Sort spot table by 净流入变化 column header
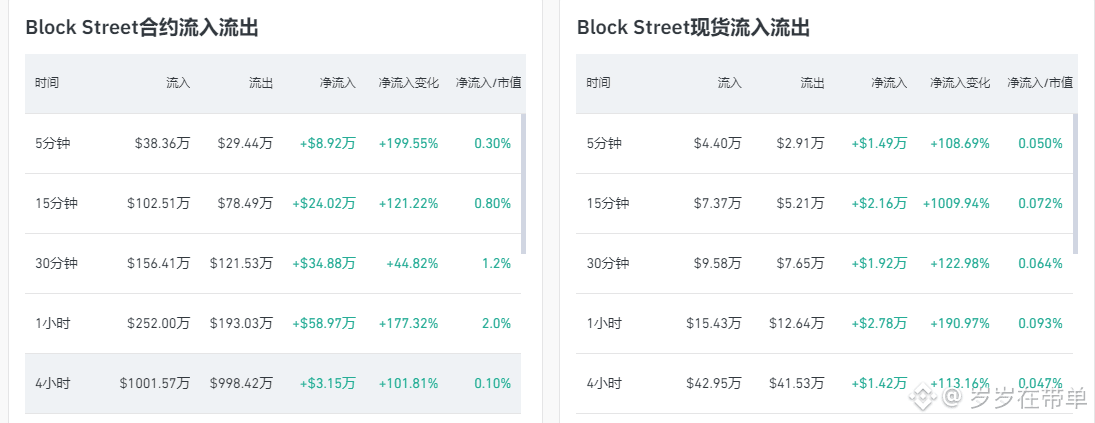This screenshot has width=1095, height=423. tap(960, 83)
